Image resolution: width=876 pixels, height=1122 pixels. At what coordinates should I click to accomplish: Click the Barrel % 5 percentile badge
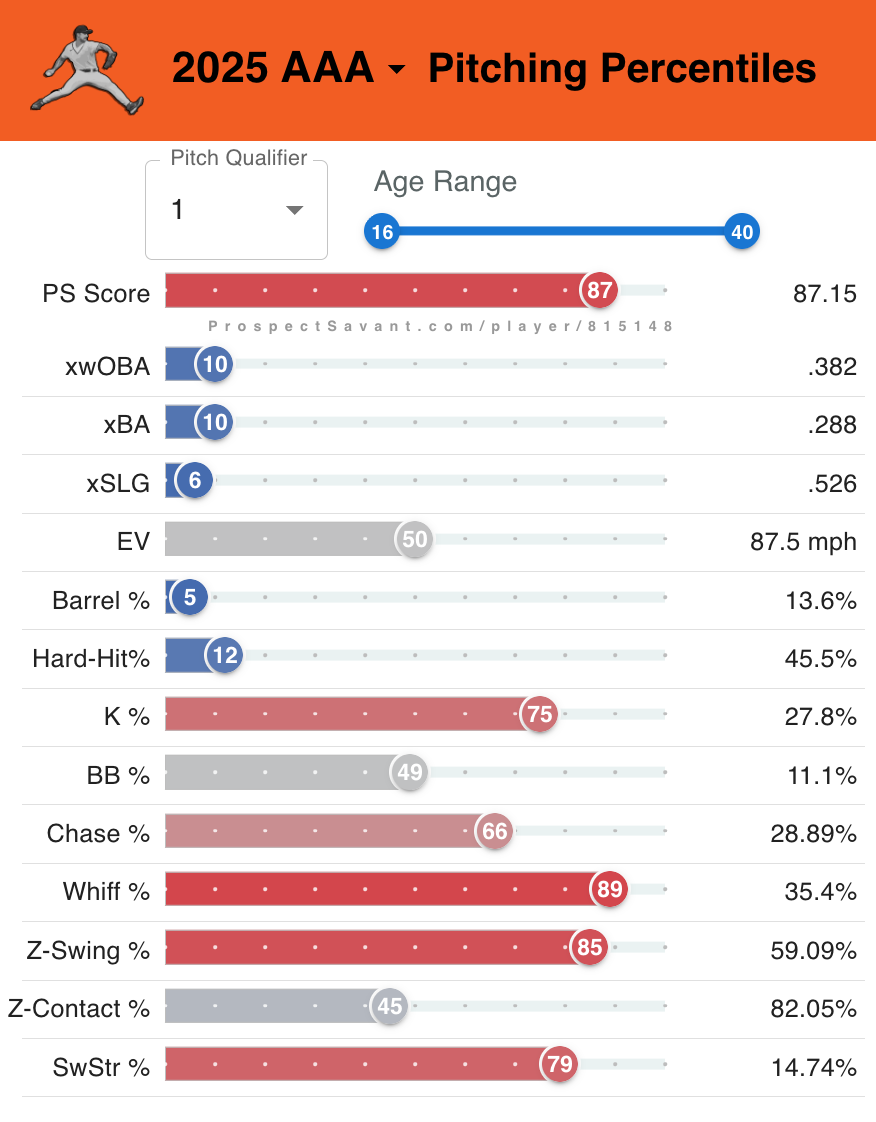coord(189,598)
